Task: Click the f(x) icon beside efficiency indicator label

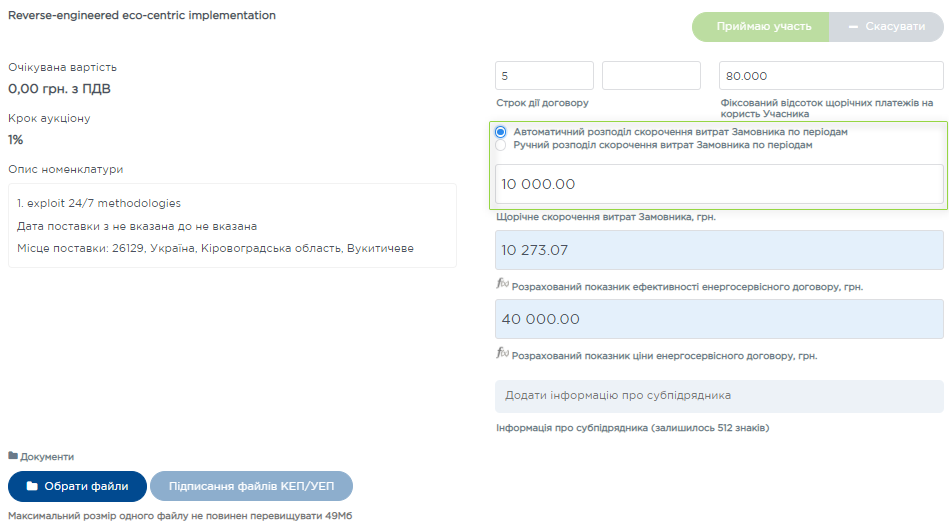Action: pyautogui.click(x=502, y=284)
